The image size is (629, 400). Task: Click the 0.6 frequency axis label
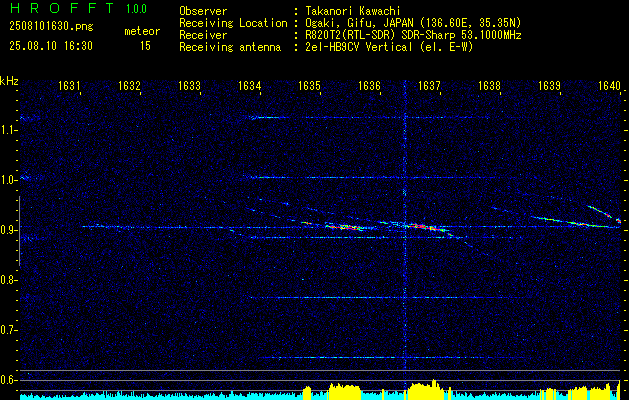(x=8, y=380)
